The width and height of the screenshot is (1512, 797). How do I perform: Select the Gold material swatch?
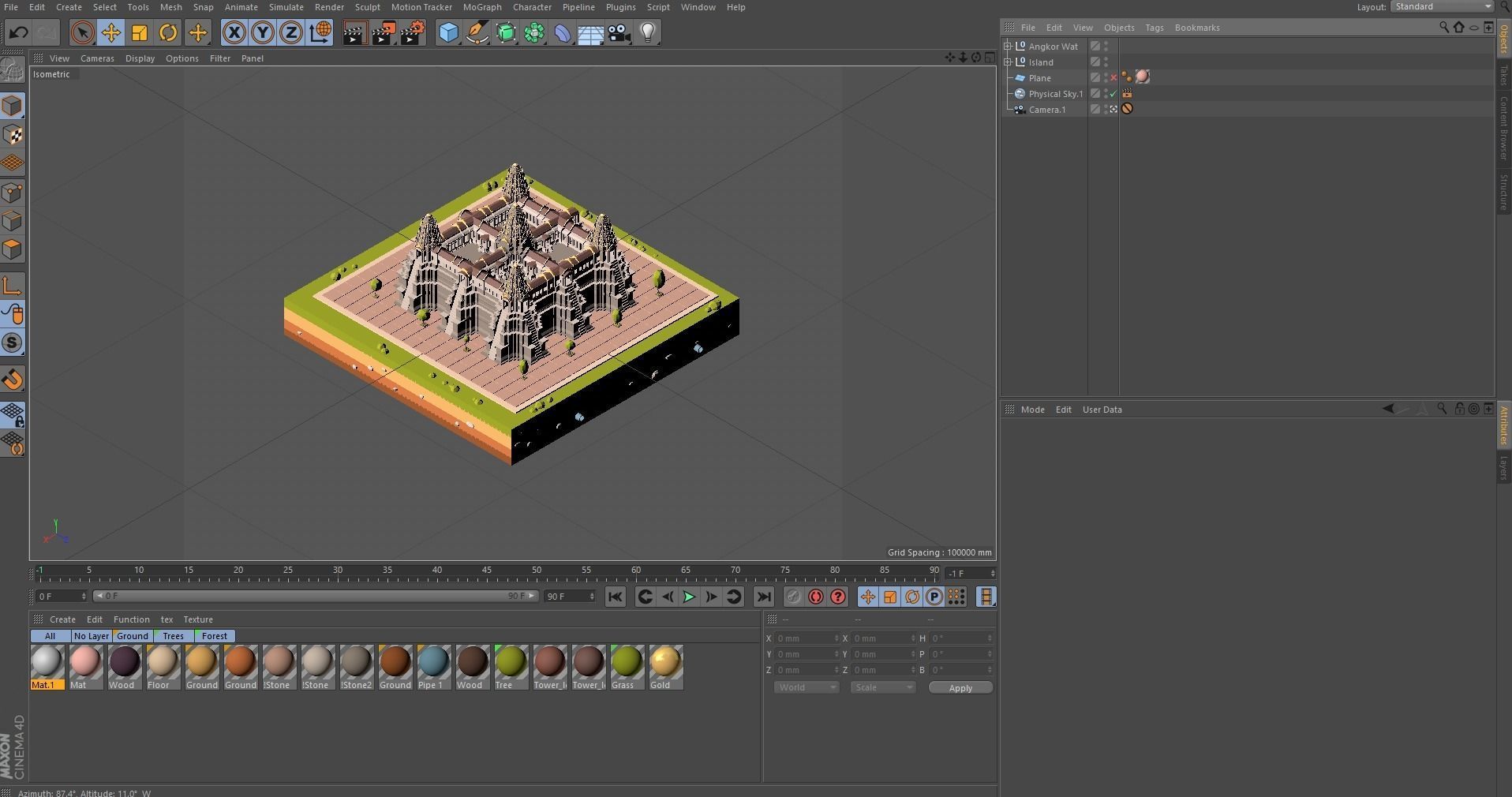click(665, 667)
